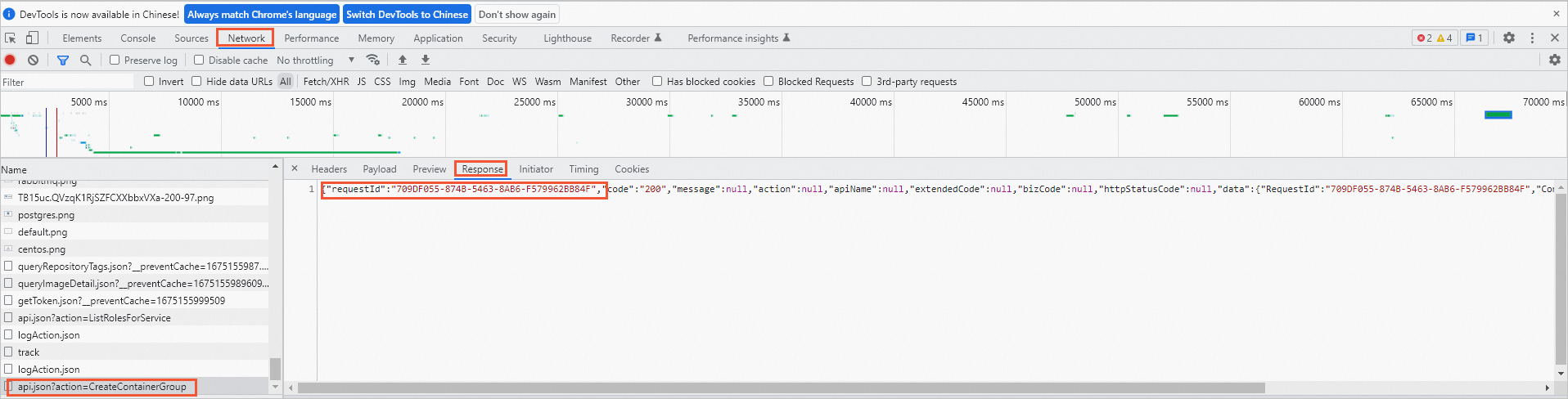Open the Network panel settings gear
The image size is (1568, 399).
pos(1555,60)
